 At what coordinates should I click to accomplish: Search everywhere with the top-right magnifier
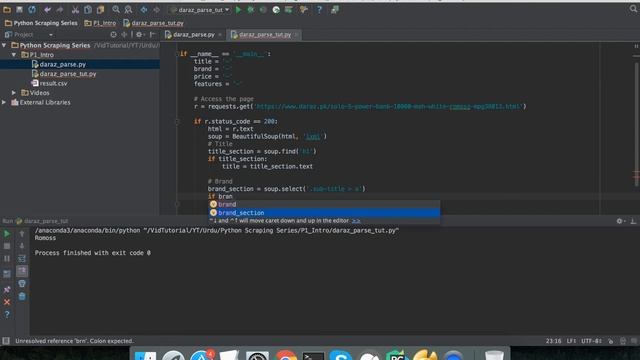633,9
